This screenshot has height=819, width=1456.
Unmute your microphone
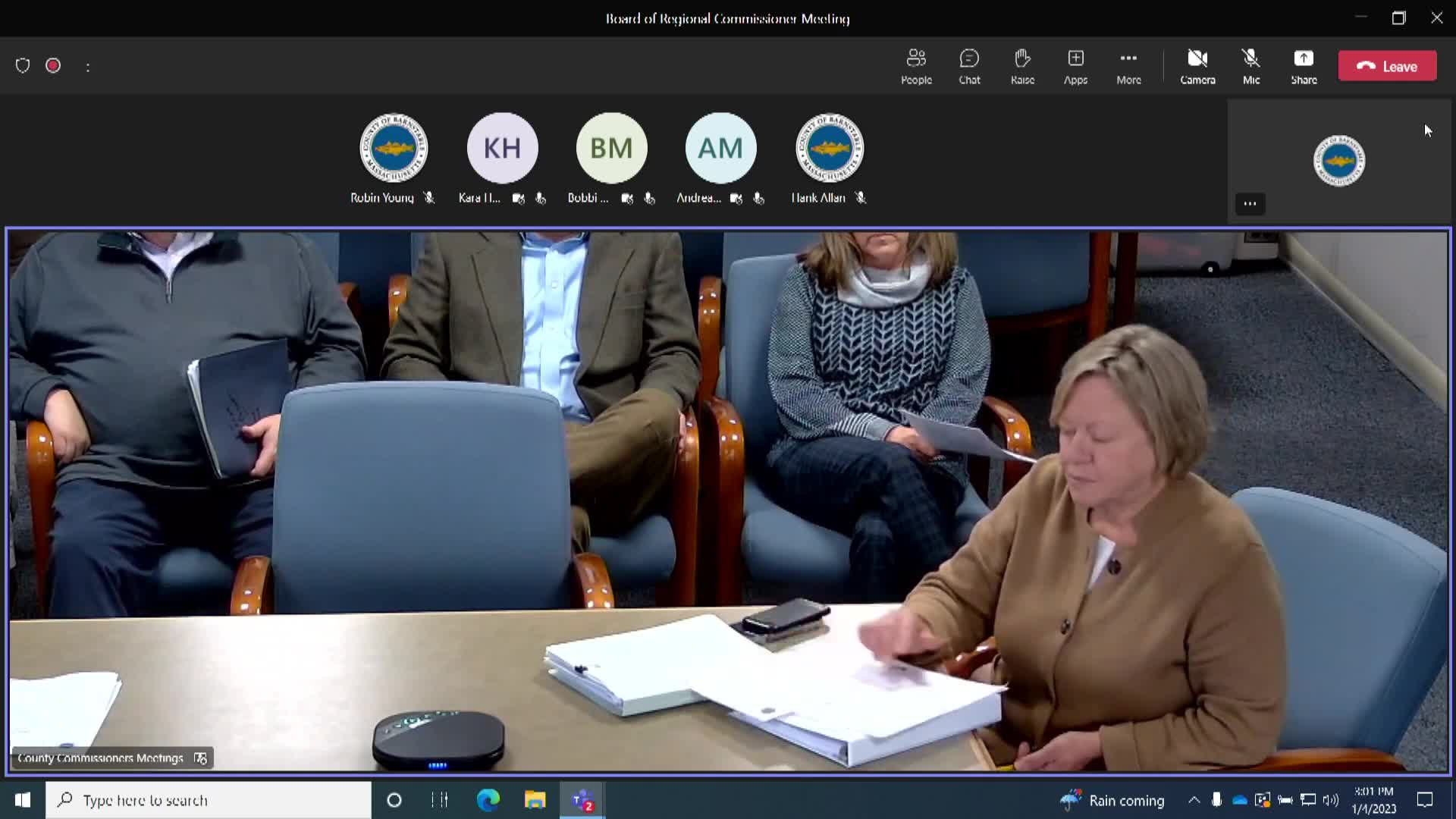coord(1250,66)
